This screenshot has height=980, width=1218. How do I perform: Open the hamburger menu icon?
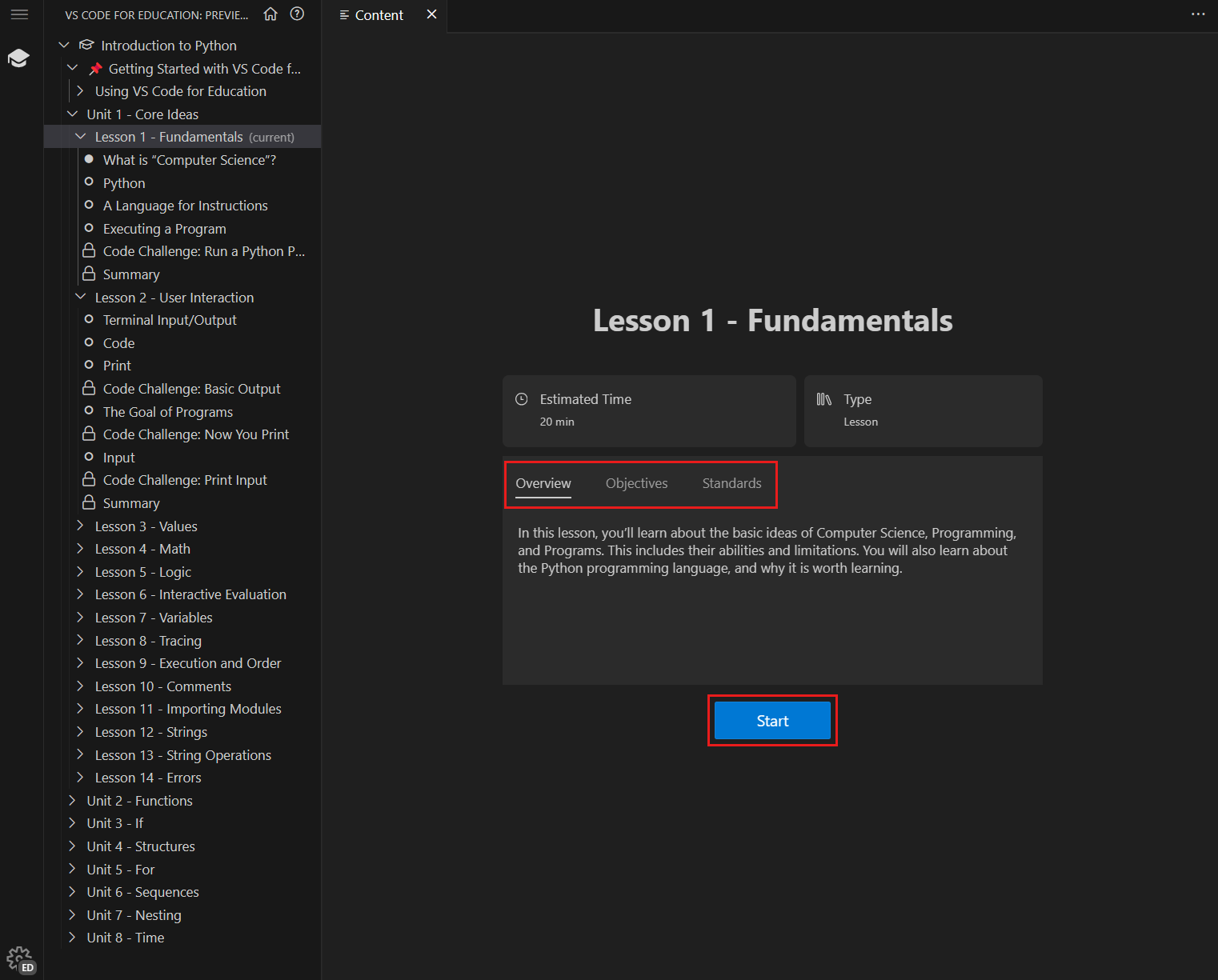coord(19,14)
